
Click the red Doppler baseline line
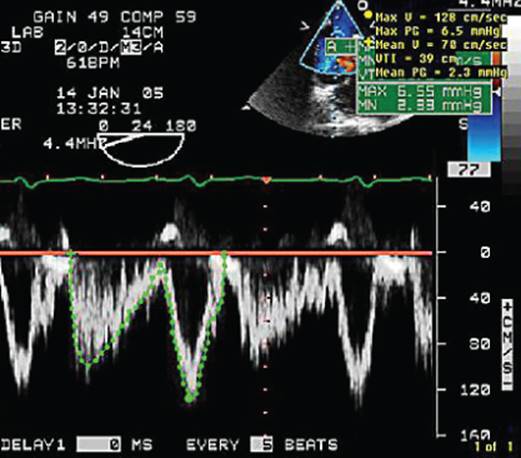click(216, 253)
